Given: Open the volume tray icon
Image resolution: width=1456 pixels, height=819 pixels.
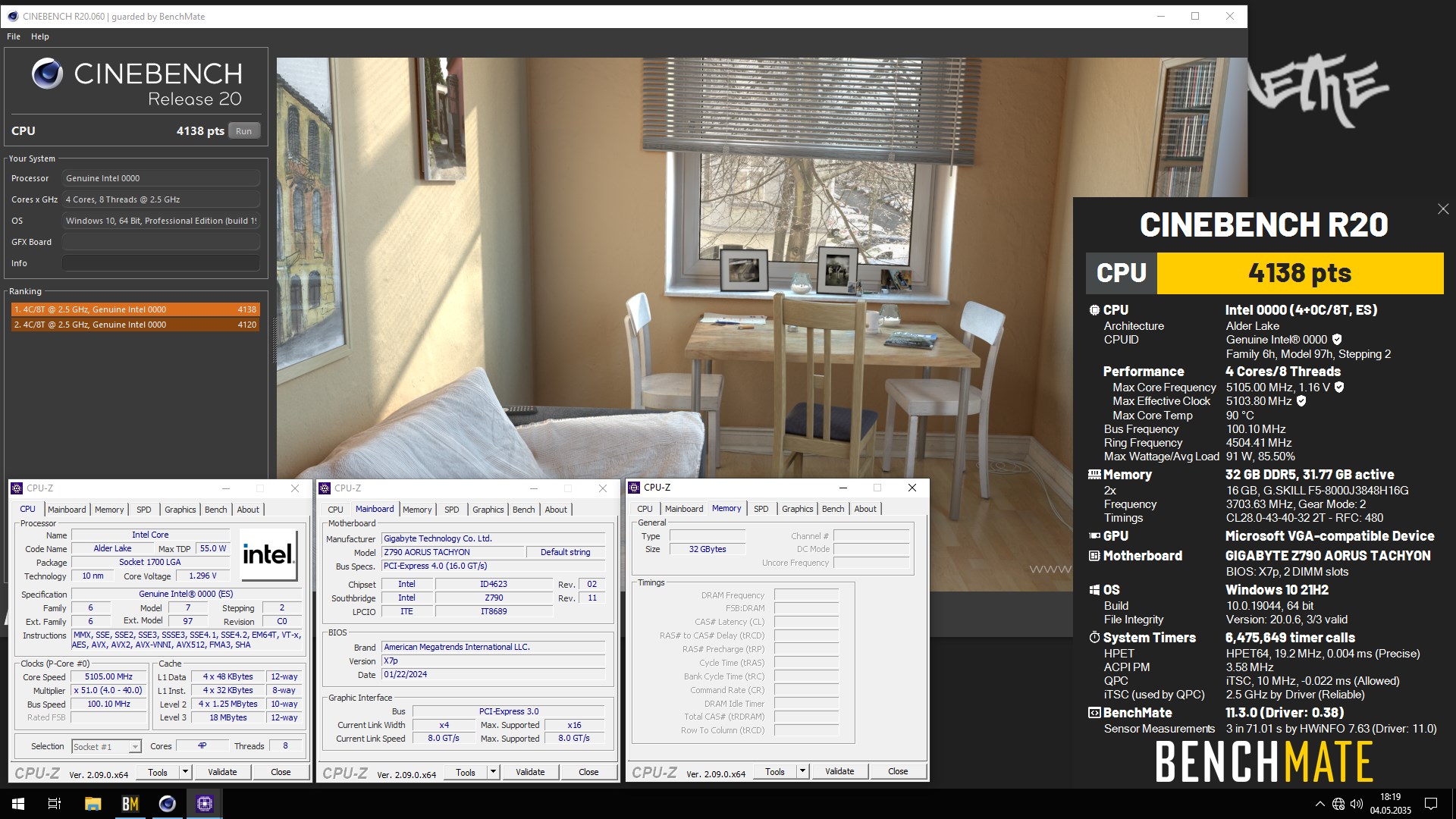Looking at the screenshot, I should tap(1357, 804).
